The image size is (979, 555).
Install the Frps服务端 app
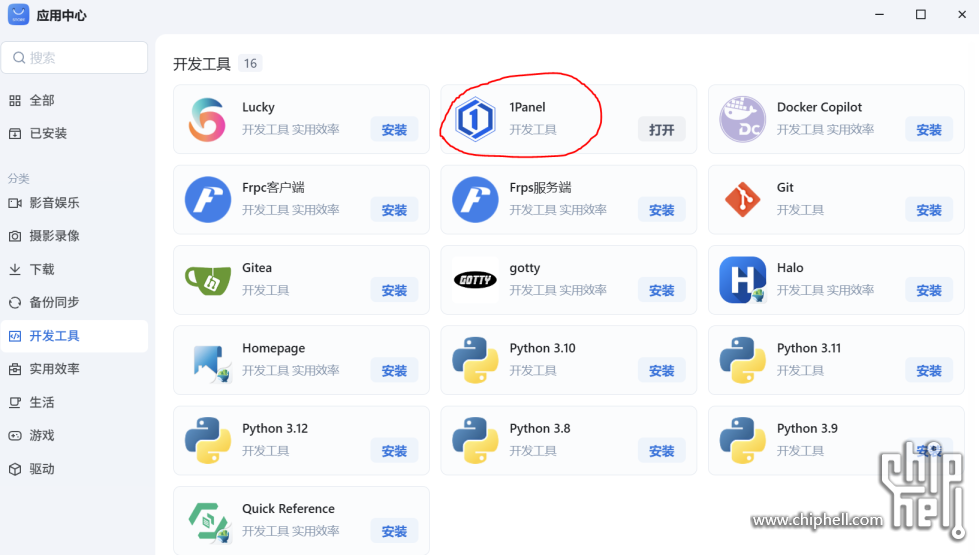pos(662,210)
